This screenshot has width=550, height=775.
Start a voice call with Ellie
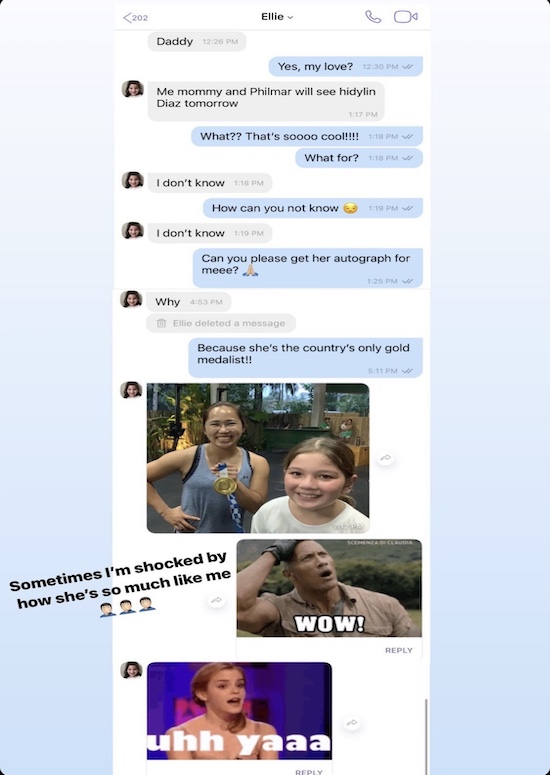coord(373,17)
